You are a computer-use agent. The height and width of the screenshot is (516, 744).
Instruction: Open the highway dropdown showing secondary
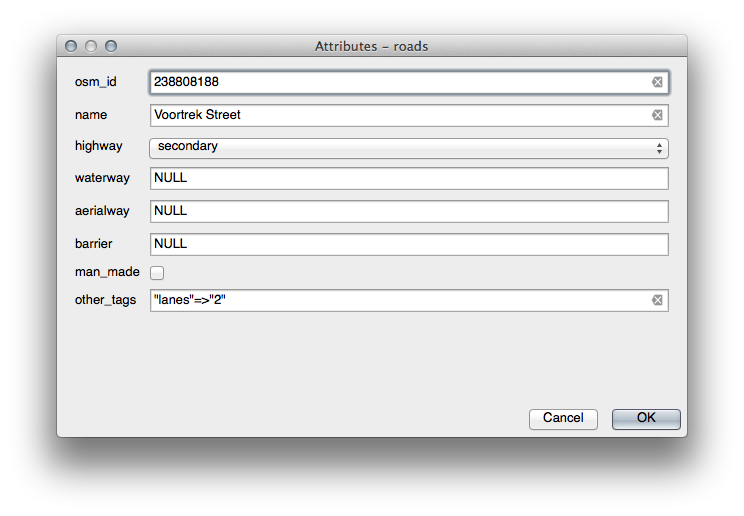408,147
